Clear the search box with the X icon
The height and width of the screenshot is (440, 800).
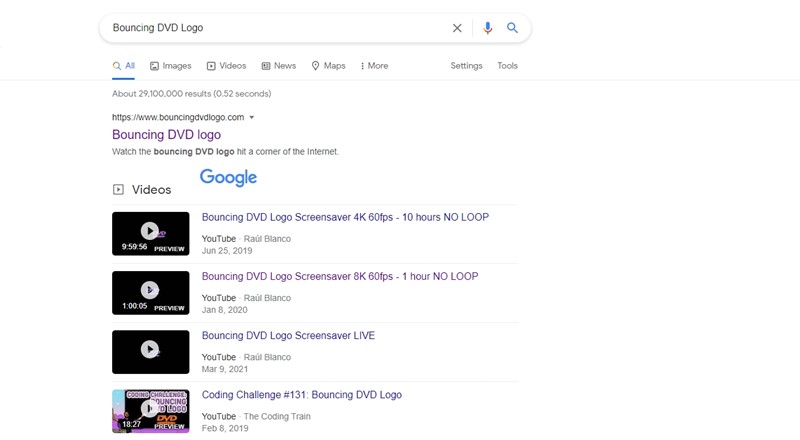[x=457, y=28]
